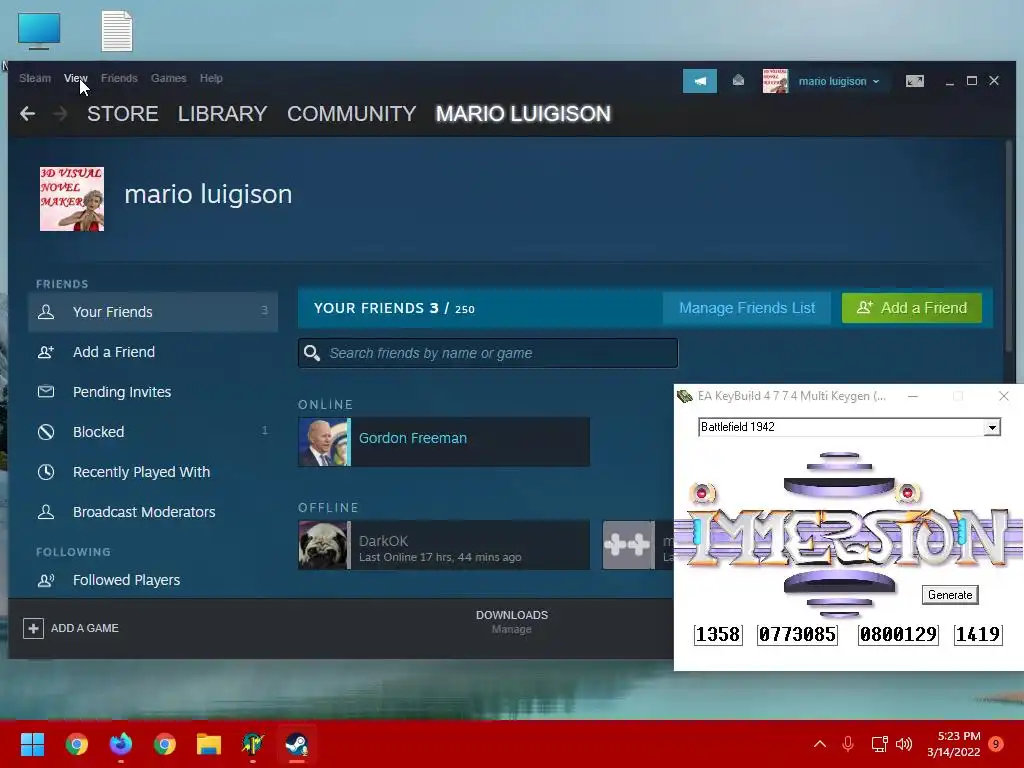This screenshot has height=768, width=1024.
Task: Open the Friends menu
Action: (x=119, y=78)
